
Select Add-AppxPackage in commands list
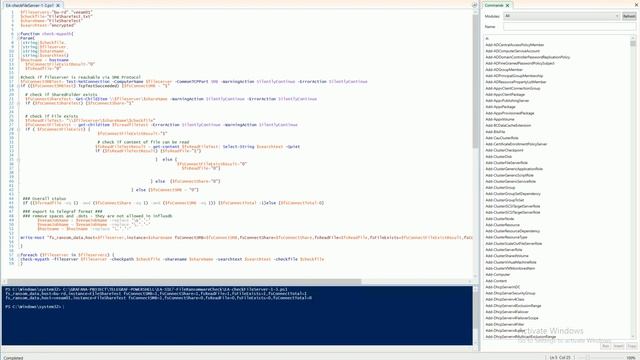(500, 107)
